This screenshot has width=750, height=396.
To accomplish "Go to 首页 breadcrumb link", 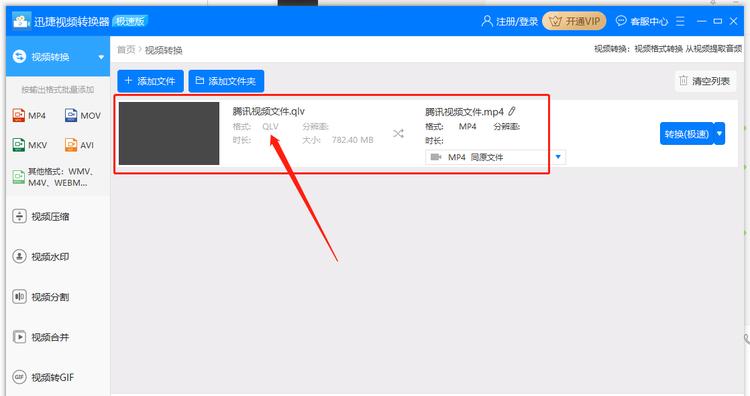I will 126,50.
